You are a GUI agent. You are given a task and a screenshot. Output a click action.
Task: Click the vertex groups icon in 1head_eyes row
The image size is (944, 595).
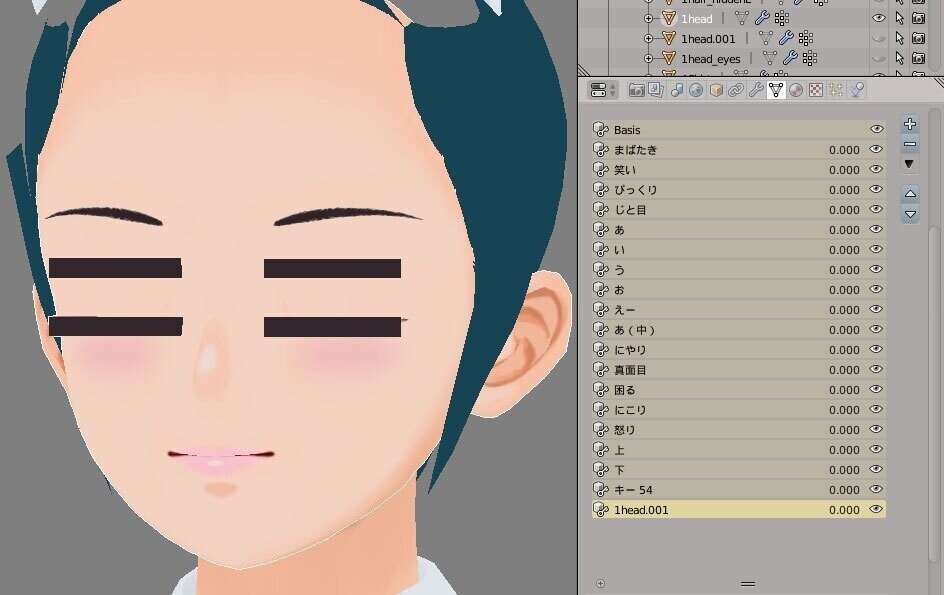click(x=810, y=58)
